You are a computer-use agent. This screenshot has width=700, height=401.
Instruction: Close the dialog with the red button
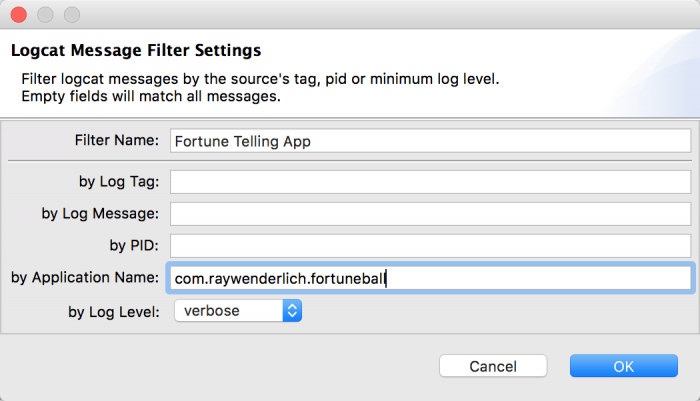click(19, 15)
